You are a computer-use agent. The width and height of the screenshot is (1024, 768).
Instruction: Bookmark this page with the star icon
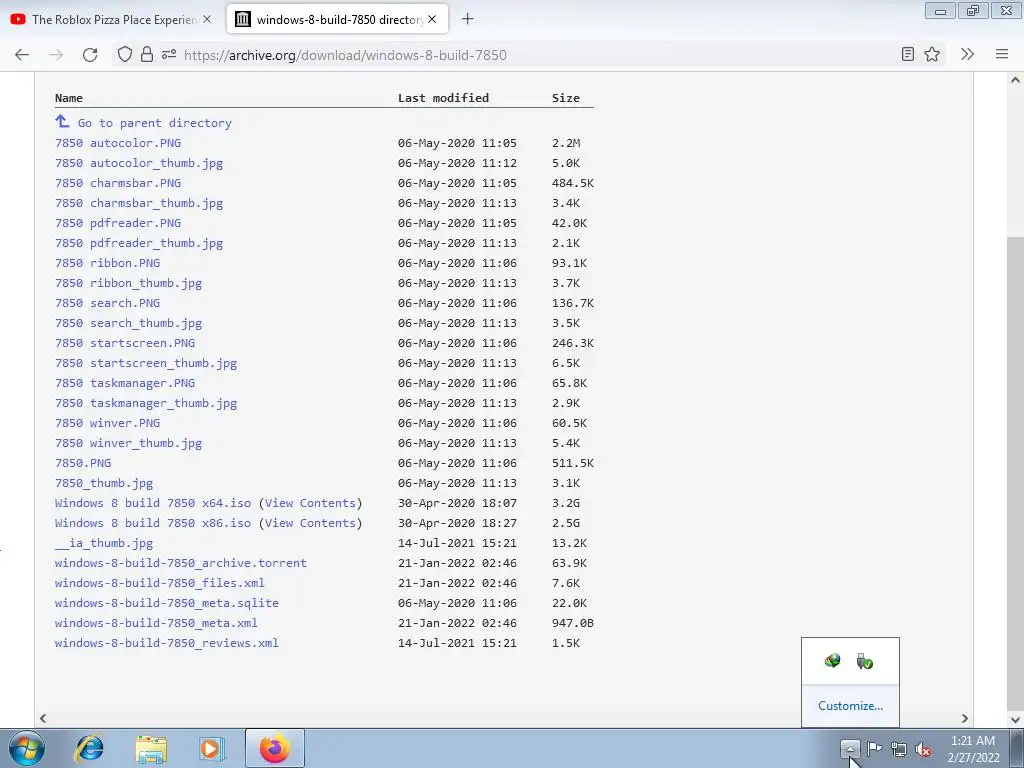[x=932, y=54]
